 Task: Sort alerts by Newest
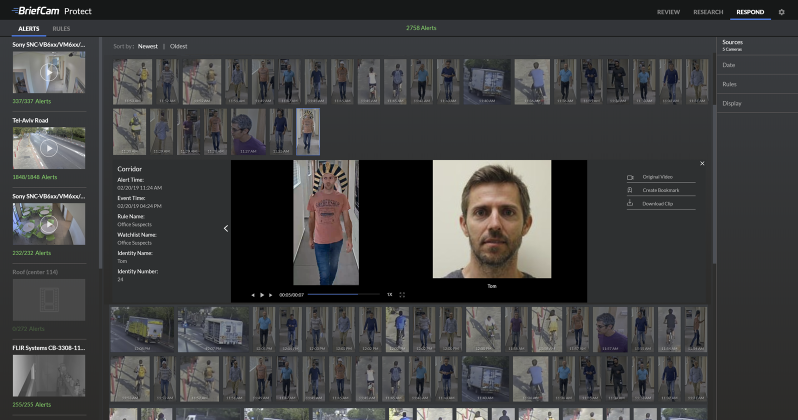pos(148,46)
